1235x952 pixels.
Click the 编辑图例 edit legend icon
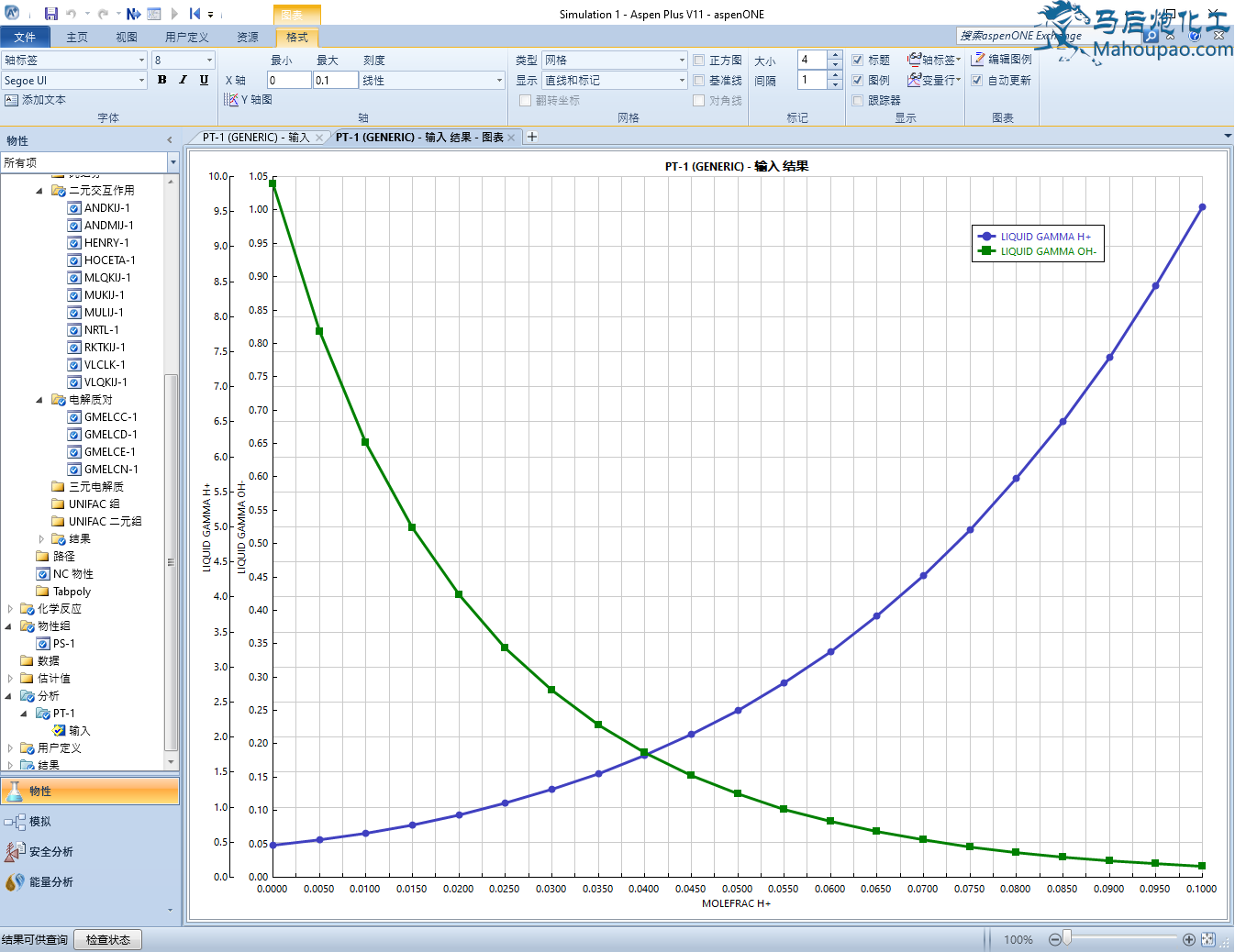pyautogui.click(x=978, y=60)
